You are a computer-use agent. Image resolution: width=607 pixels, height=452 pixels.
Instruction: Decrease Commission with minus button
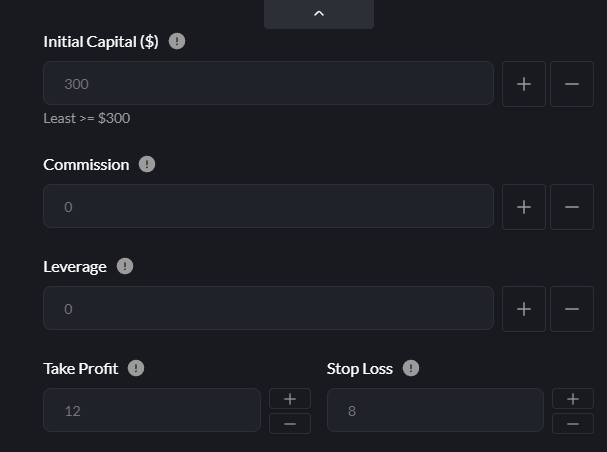(x=572, y=206)
